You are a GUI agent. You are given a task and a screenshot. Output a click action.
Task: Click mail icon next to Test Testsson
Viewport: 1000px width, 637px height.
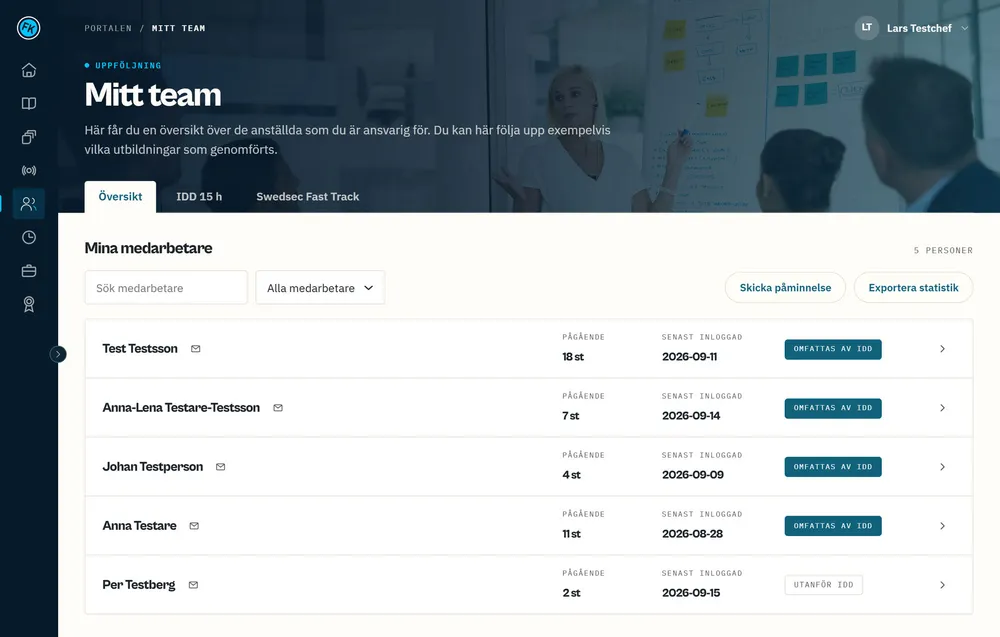coord(196,349)
